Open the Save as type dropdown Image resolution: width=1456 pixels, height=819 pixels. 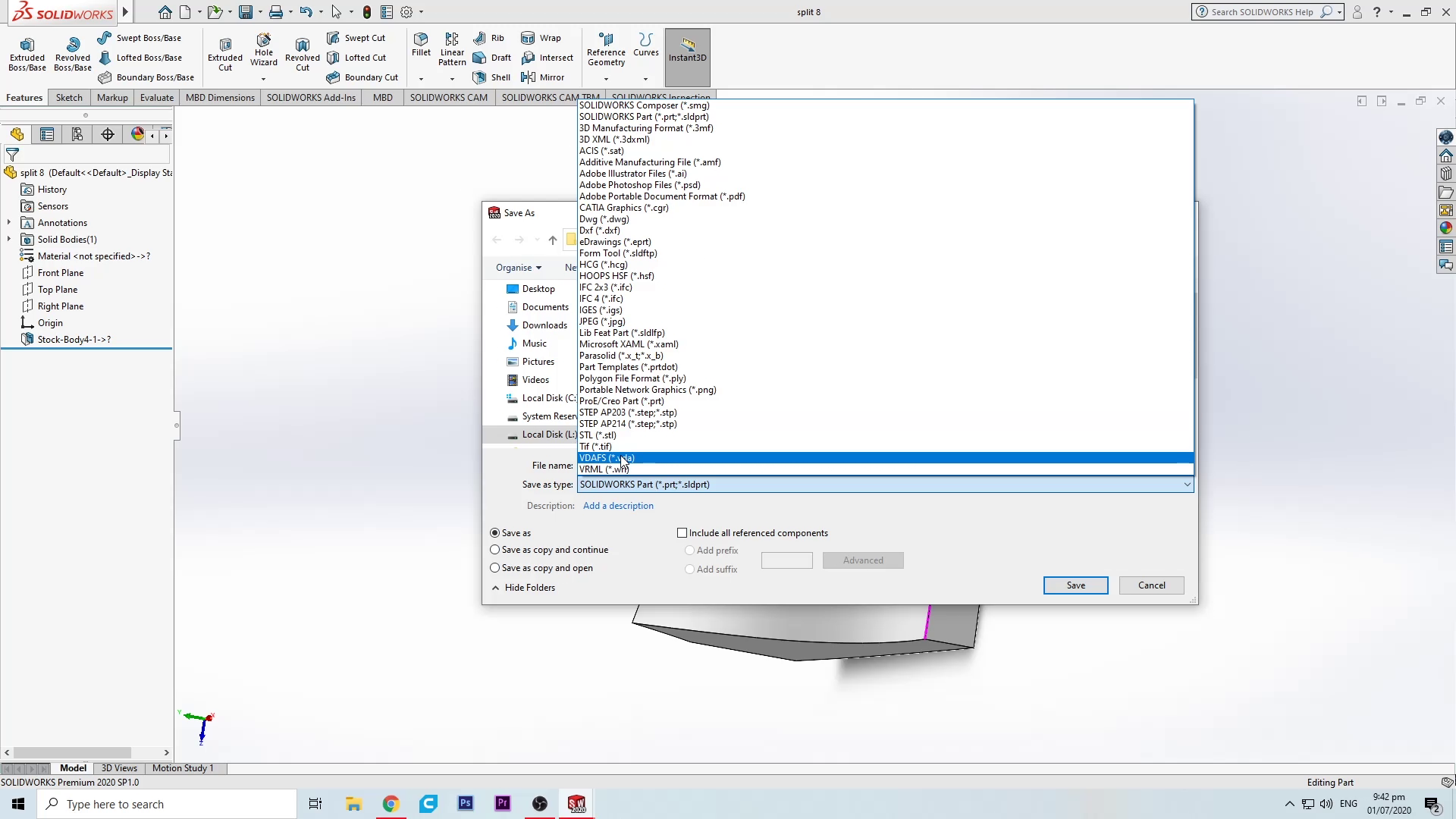[x=886, y=485]
